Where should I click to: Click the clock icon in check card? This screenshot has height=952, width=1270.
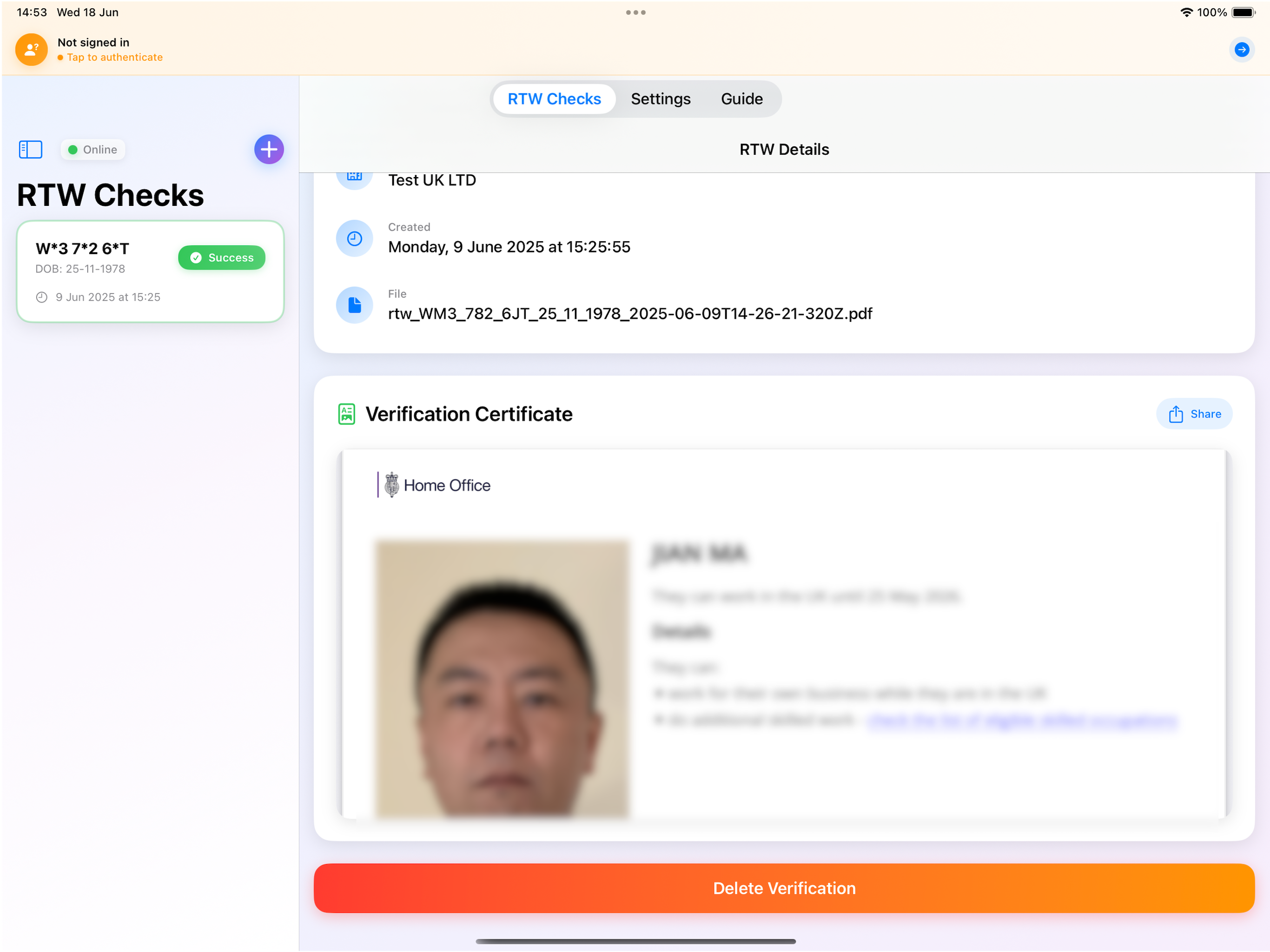point(41,297)
